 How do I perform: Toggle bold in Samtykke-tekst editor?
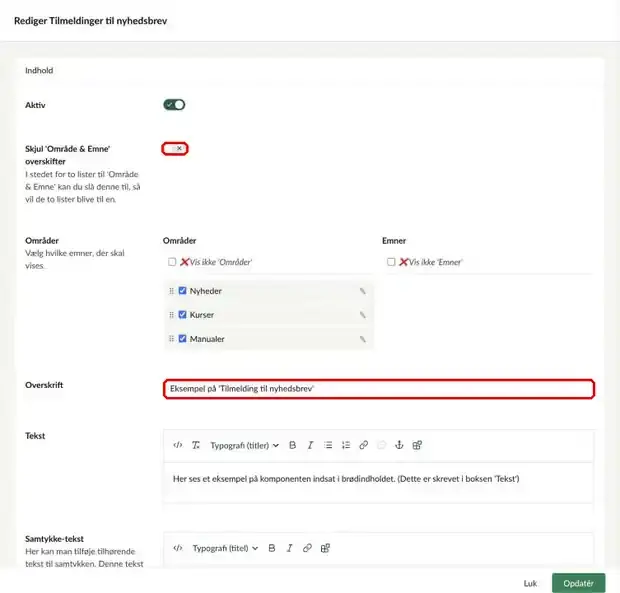click(x=272, y=548)
